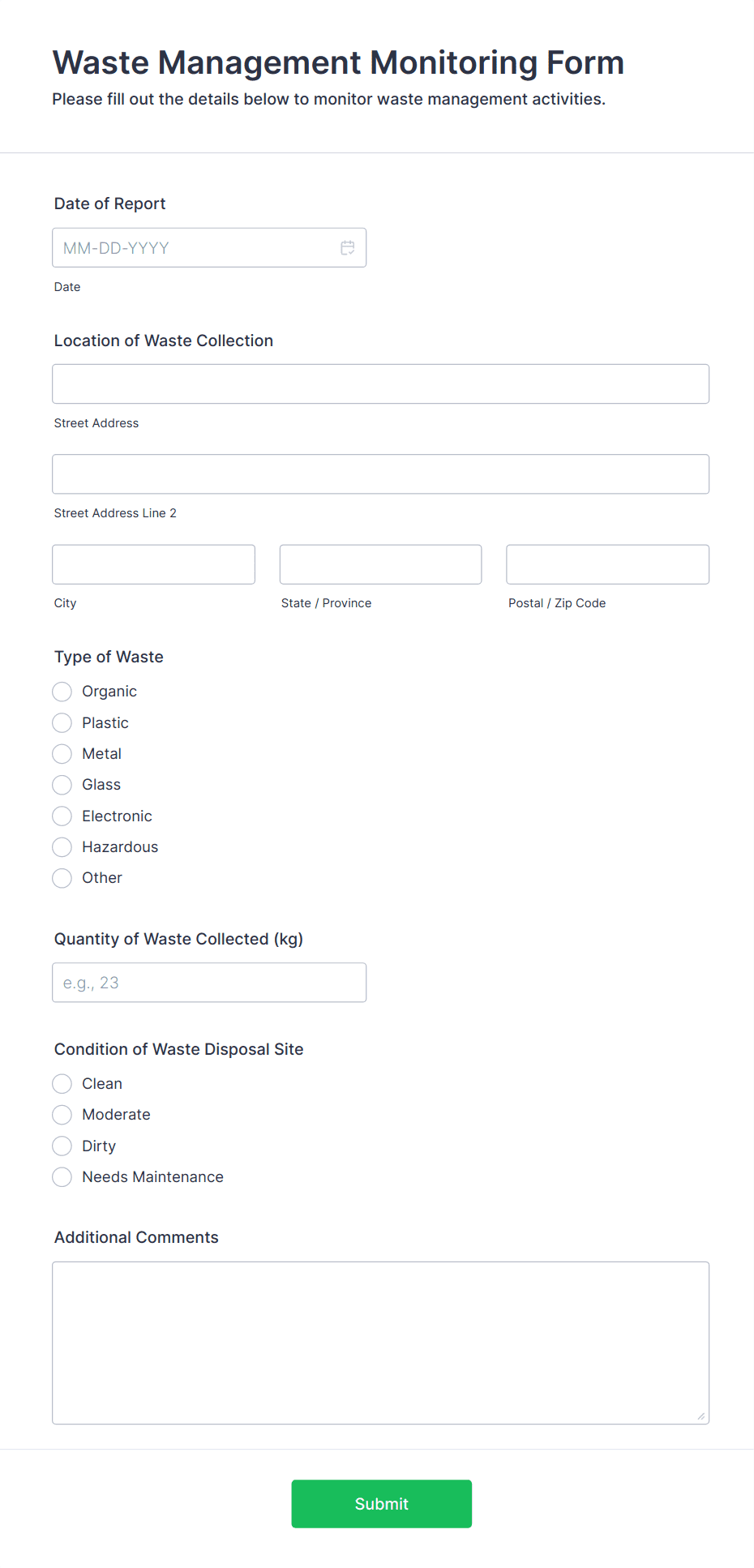Select the Organic waste type
Screen dimensions: 754x1568
point(62,692)
